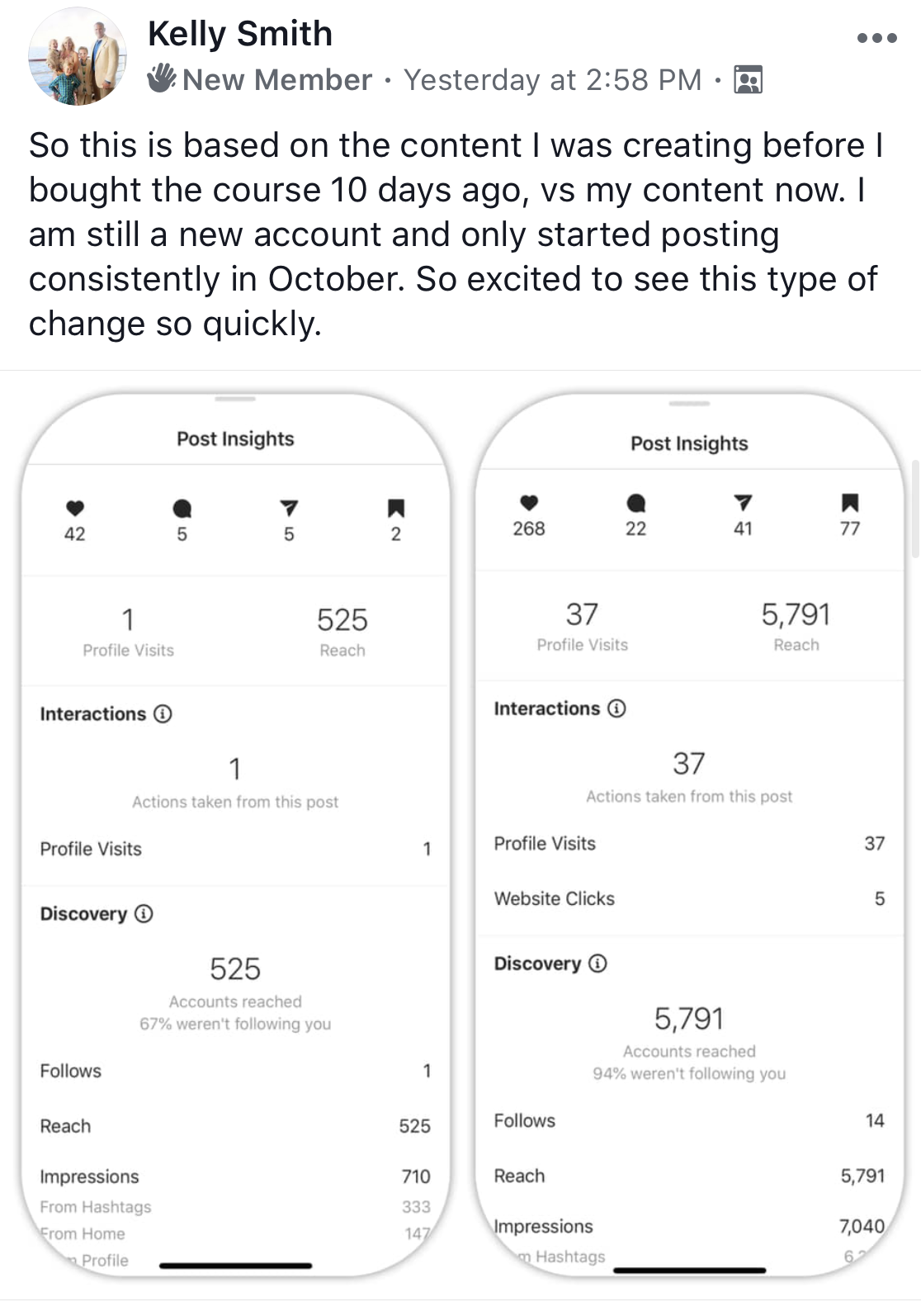Viewport: 921px width, 1316px height.
Task: Open Kelly Smith's profile name link
Action: 240,34
